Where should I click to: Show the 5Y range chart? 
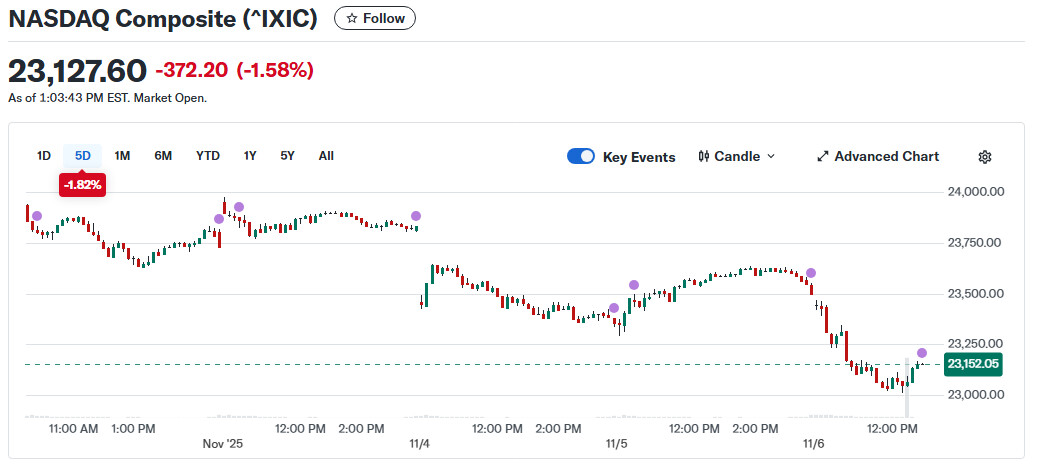pos(288,156)
